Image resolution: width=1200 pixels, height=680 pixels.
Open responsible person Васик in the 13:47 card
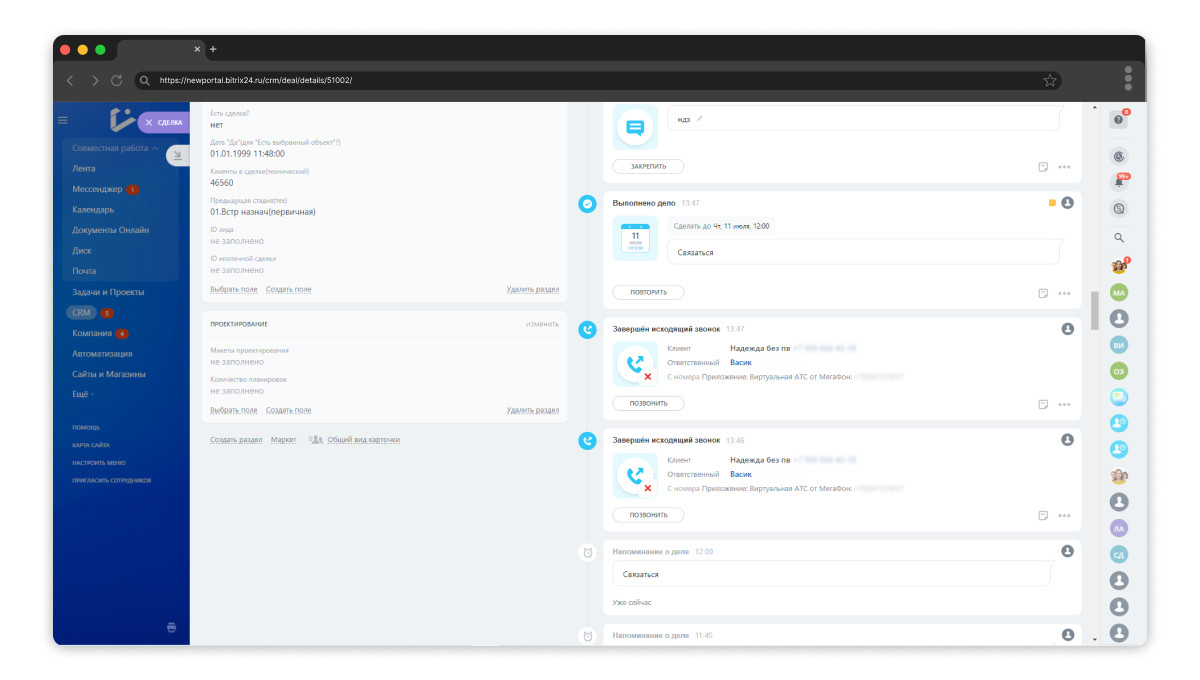(741, 362)
